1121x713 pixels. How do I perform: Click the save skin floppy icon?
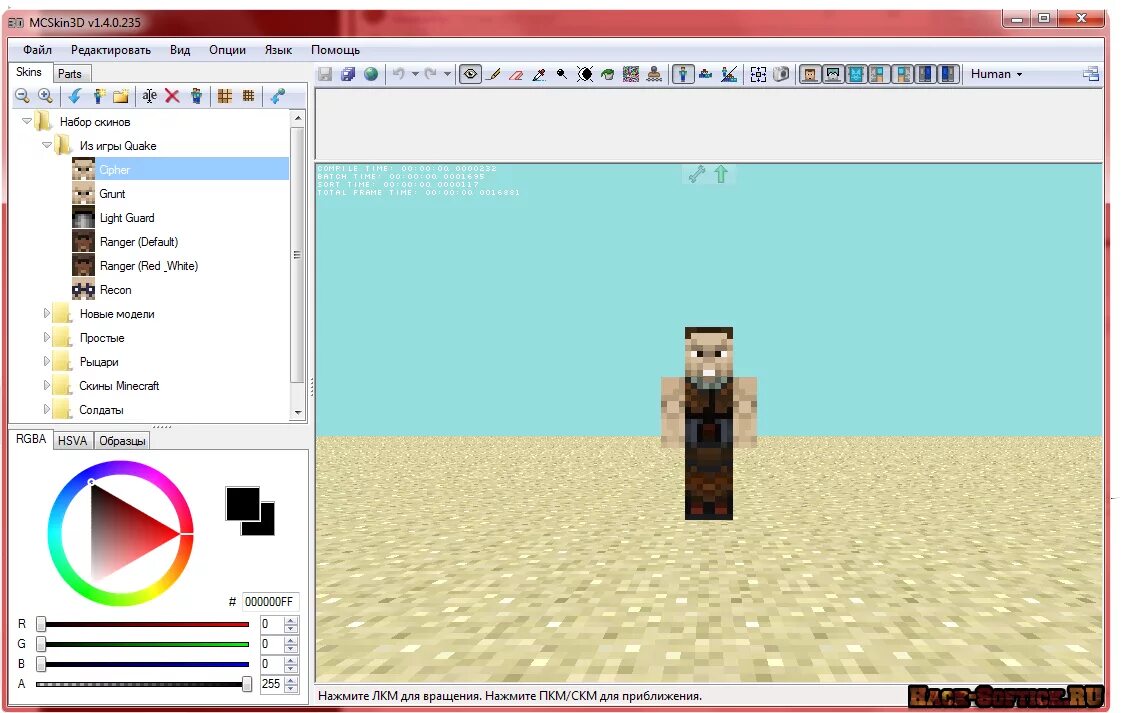(325, 74)
